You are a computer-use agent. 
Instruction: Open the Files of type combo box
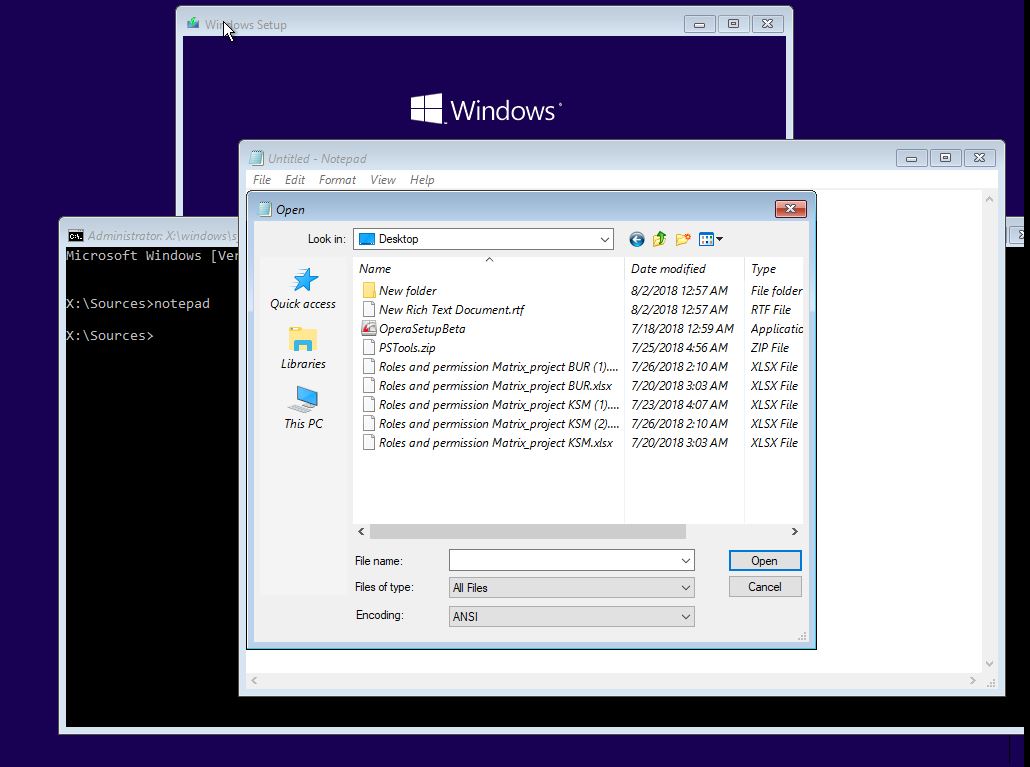click(571, 588)
